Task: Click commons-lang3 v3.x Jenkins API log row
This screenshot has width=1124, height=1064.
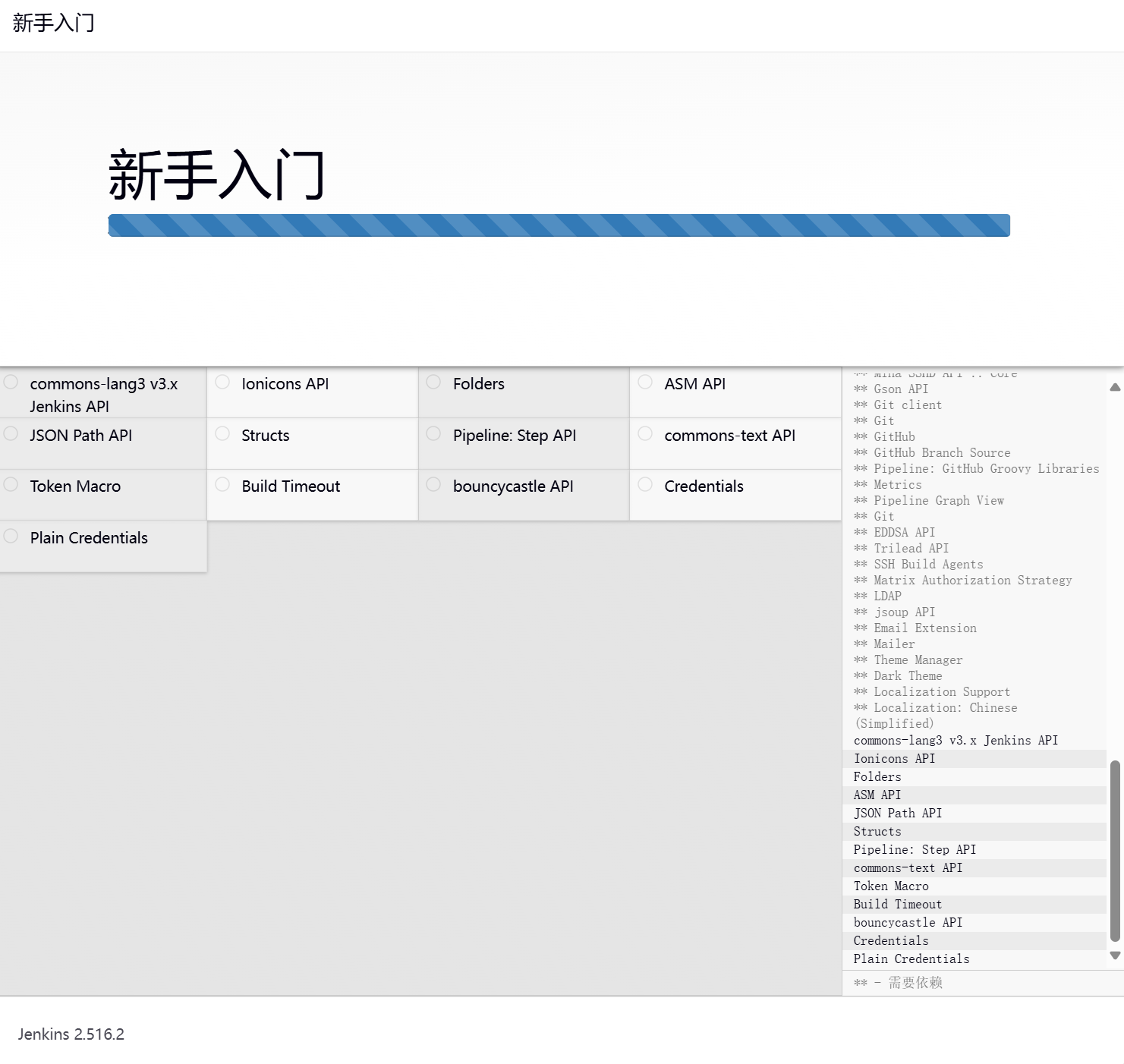Action: tap(974, 741)
